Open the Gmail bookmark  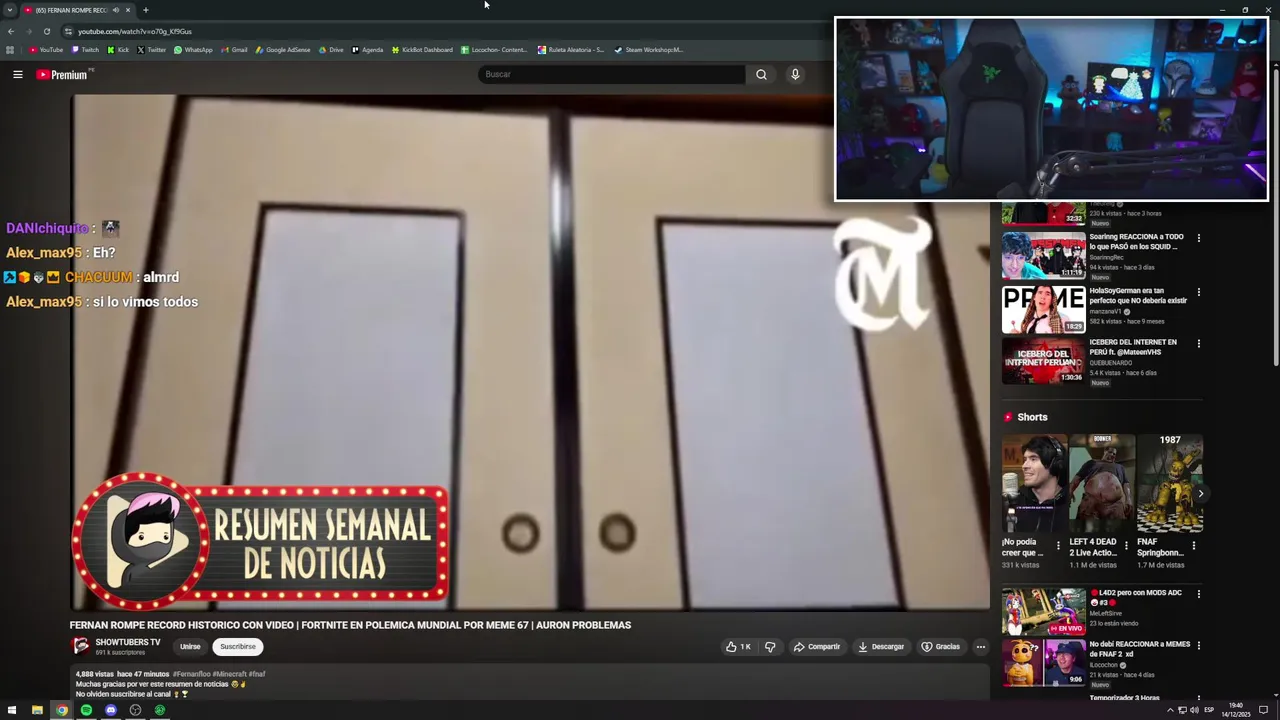click(234, 50)
